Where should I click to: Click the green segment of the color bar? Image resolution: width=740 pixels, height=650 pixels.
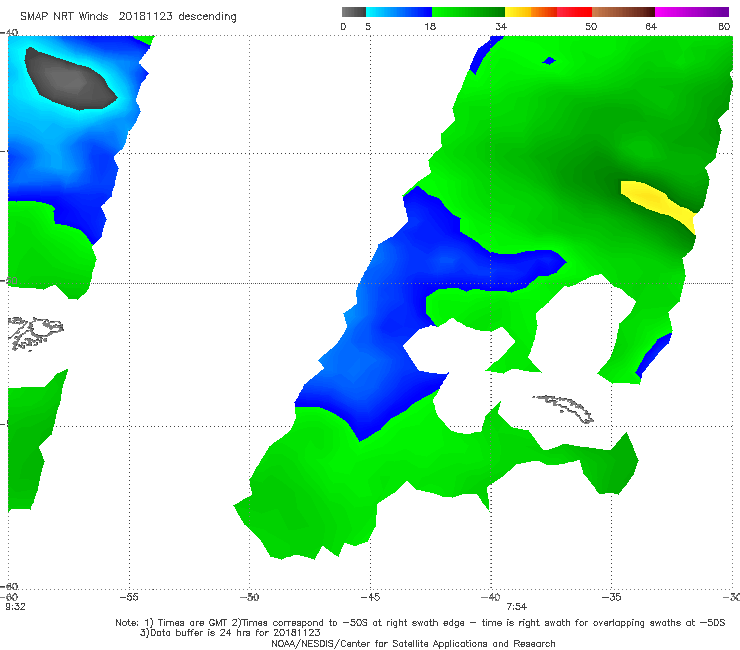coord(468,12)
